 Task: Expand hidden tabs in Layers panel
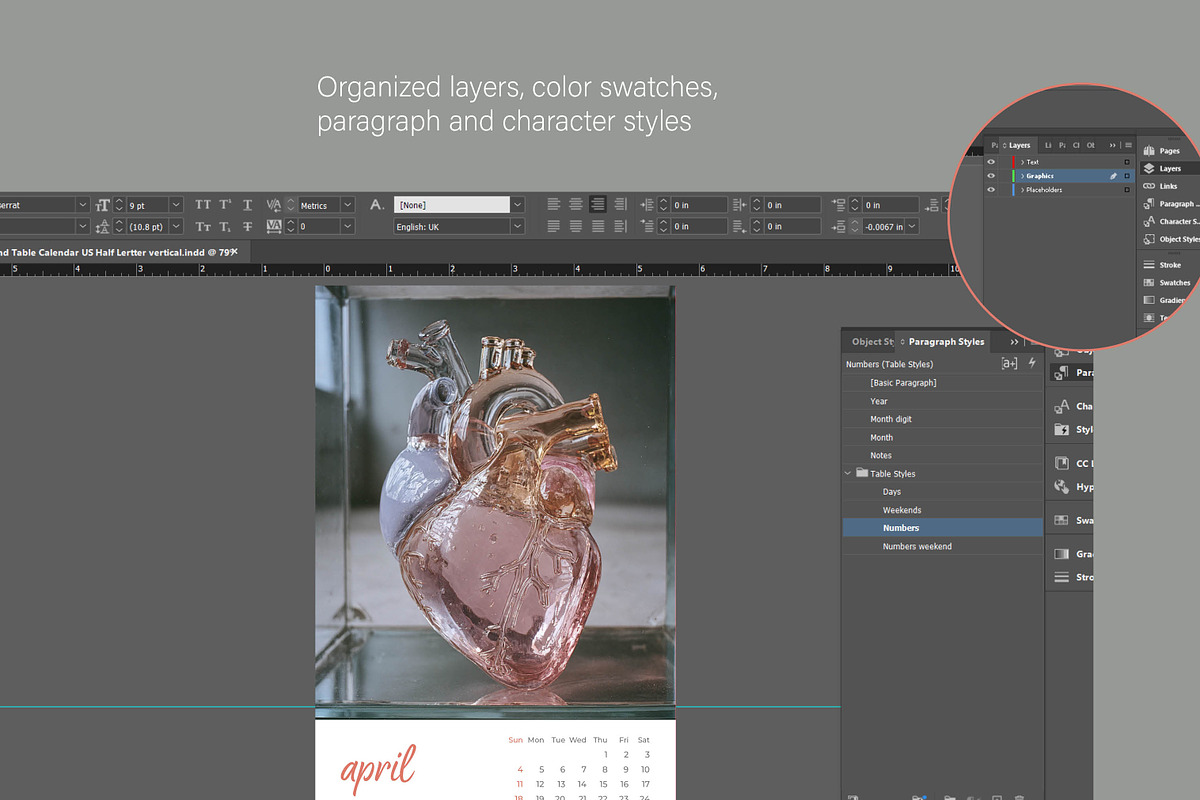pyautogui.click(x=1113, y=146)
